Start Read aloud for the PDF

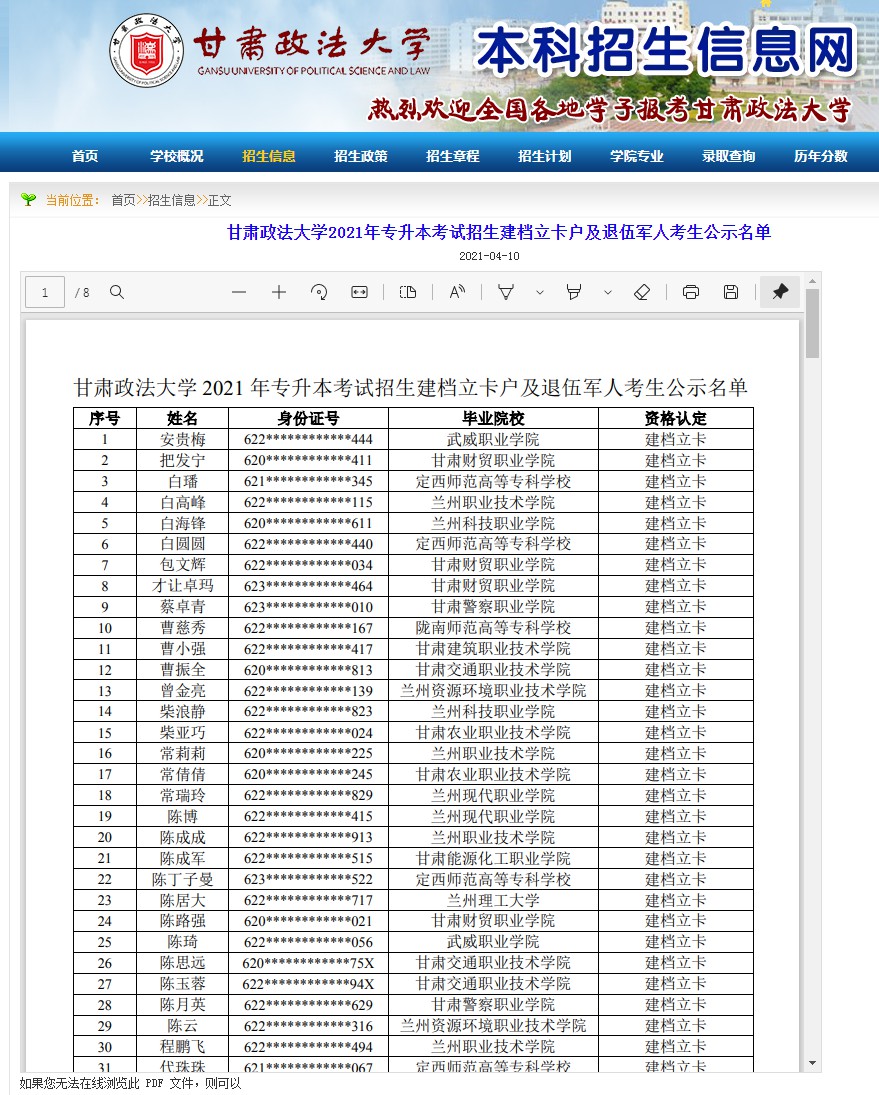pos(457,292)
